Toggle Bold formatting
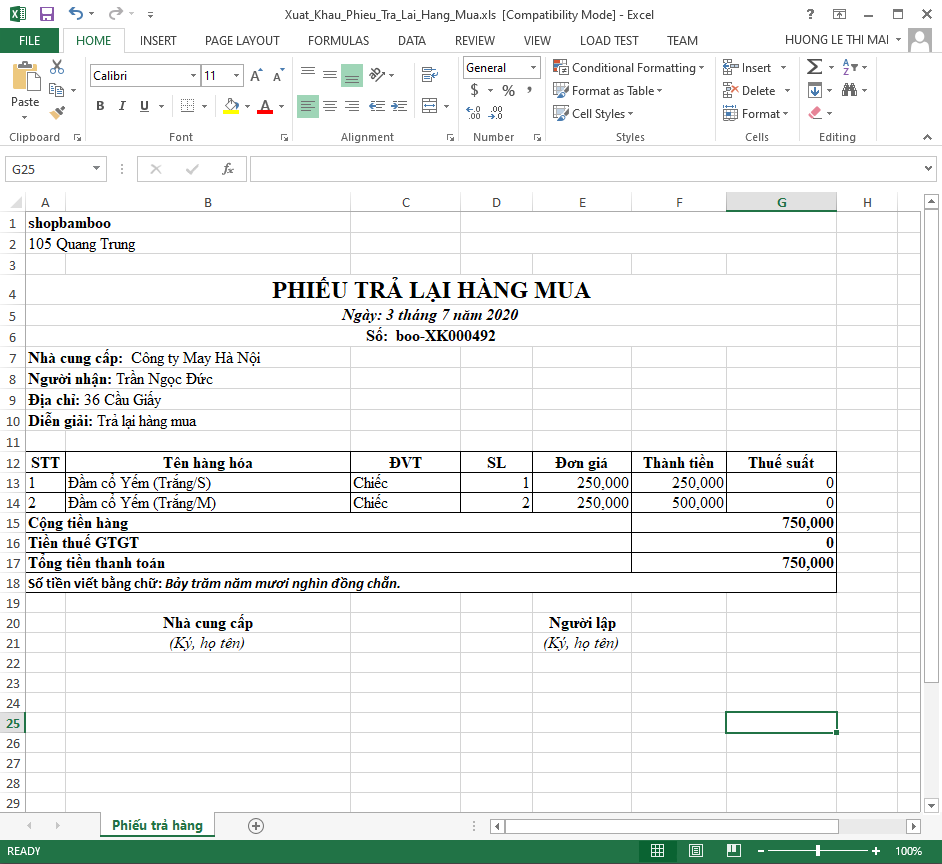The image size is (942, 864). point(100,106)
